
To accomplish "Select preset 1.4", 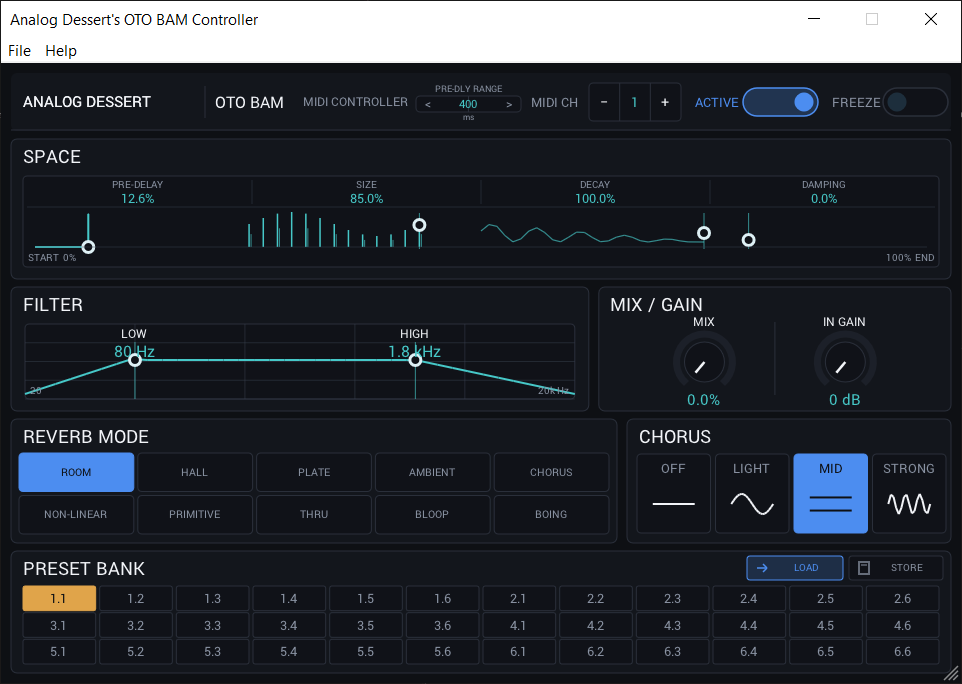I will 289,599.
